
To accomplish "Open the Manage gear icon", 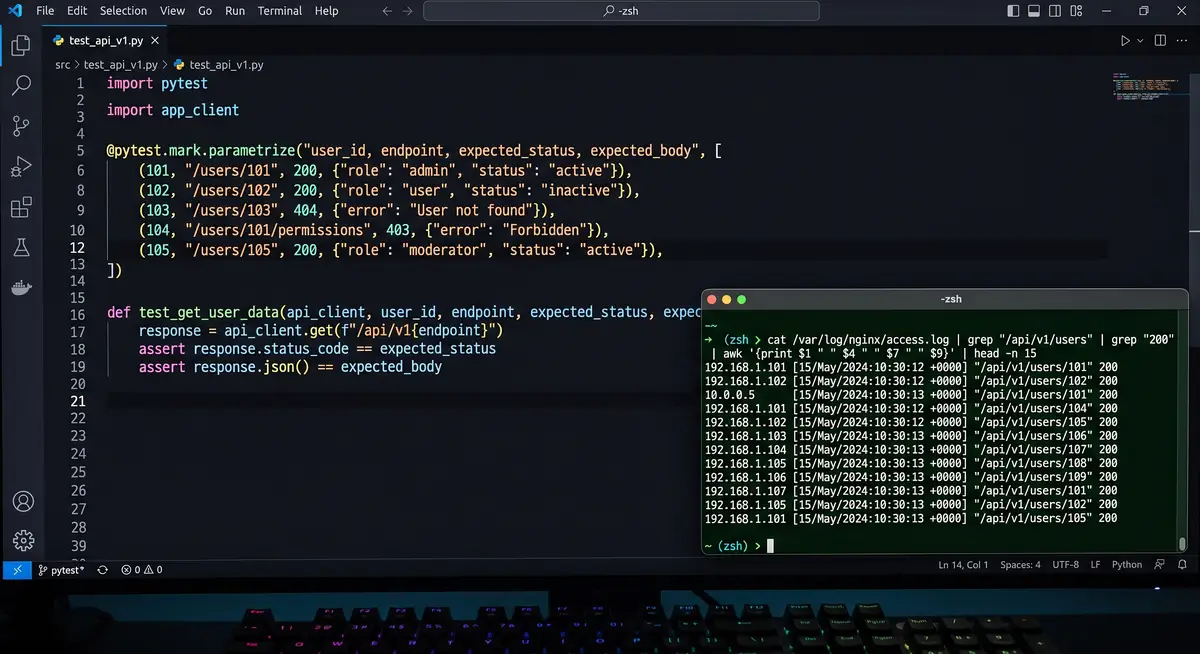I will (x=22, y=540).
